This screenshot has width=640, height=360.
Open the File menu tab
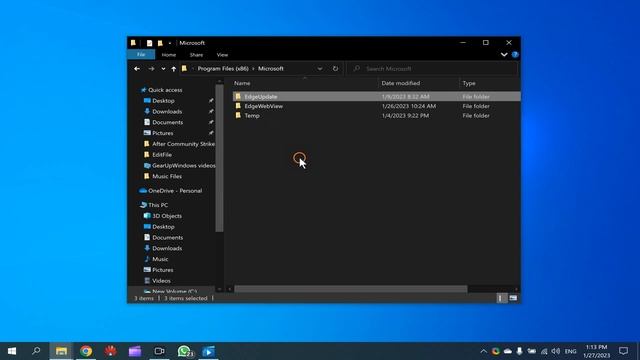(141, 55)
